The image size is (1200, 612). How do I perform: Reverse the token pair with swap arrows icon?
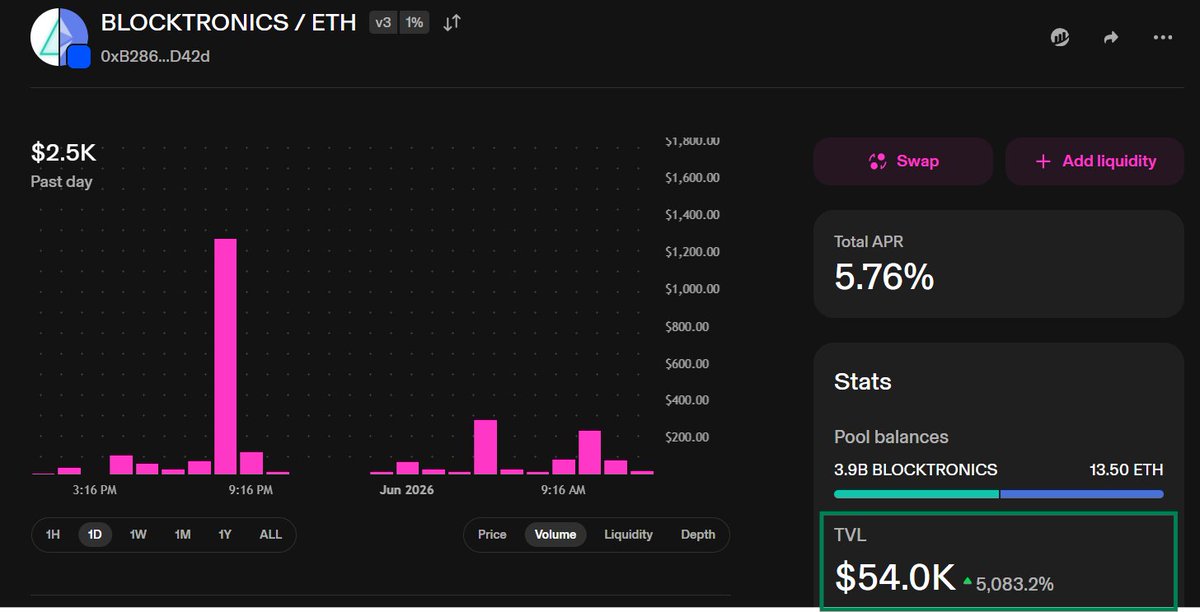click(x=452, y=22)
